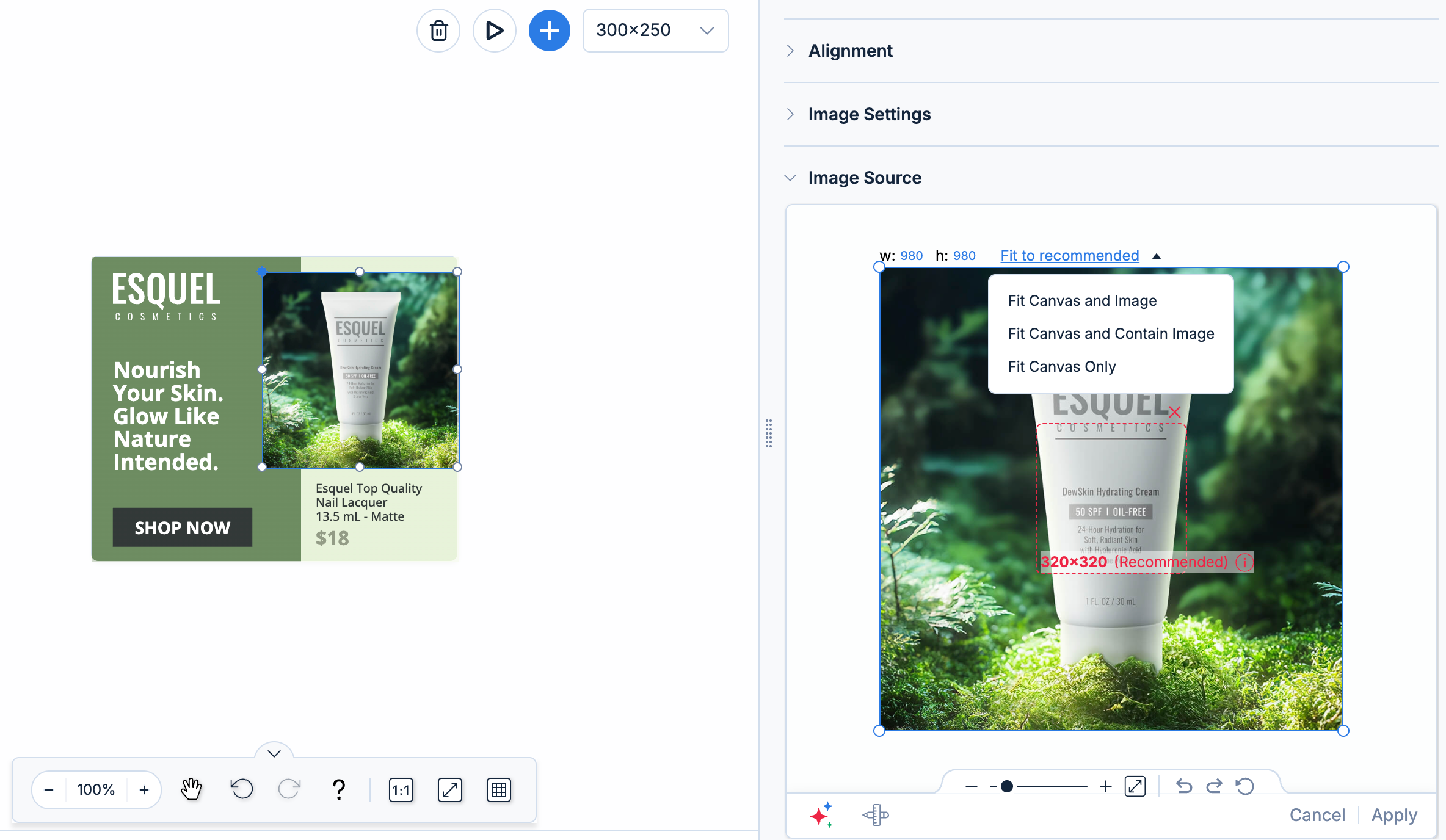The image size is (1446, 840).
Task: Click the center align guides icon
Action: 876,815
